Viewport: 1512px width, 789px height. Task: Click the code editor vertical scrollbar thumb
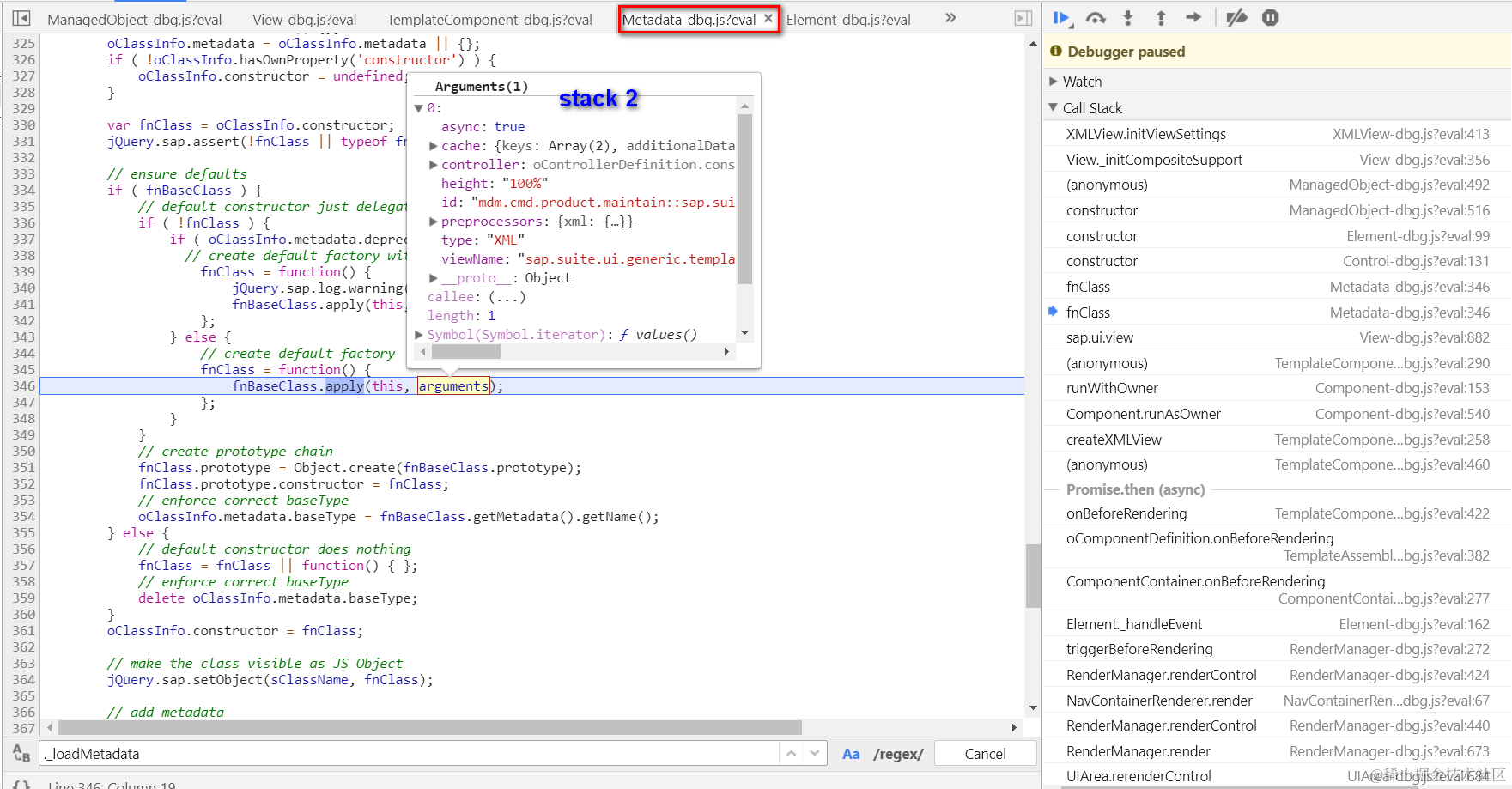pyautogui.click(x=1033, y=575)
